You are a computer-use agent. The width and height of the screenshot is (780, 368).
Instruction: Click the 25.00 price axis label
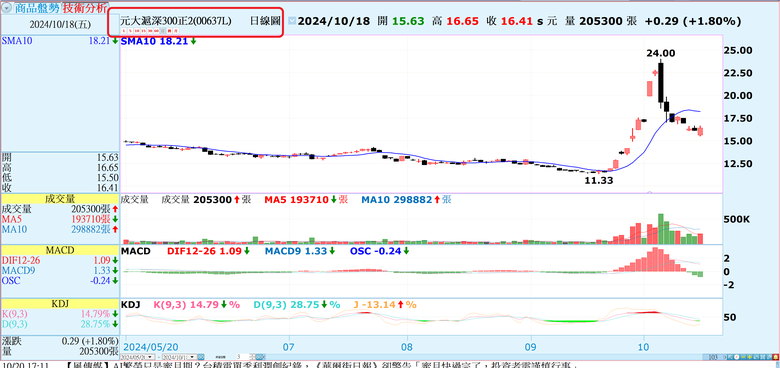738,50
